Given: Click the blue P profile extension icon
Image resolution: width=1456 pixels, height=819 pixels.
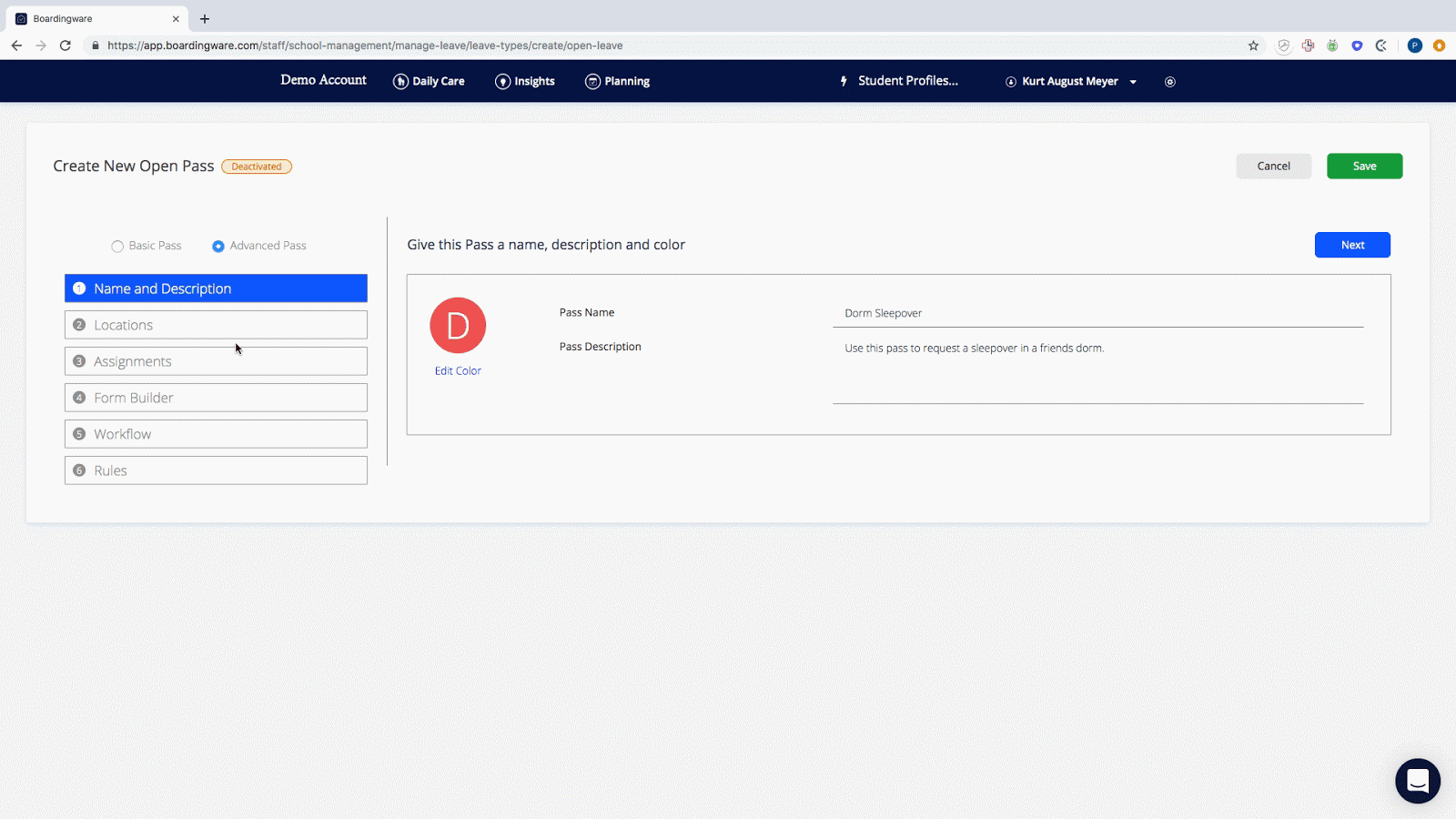Looking at the screenshot, I should pos(1414,45).
